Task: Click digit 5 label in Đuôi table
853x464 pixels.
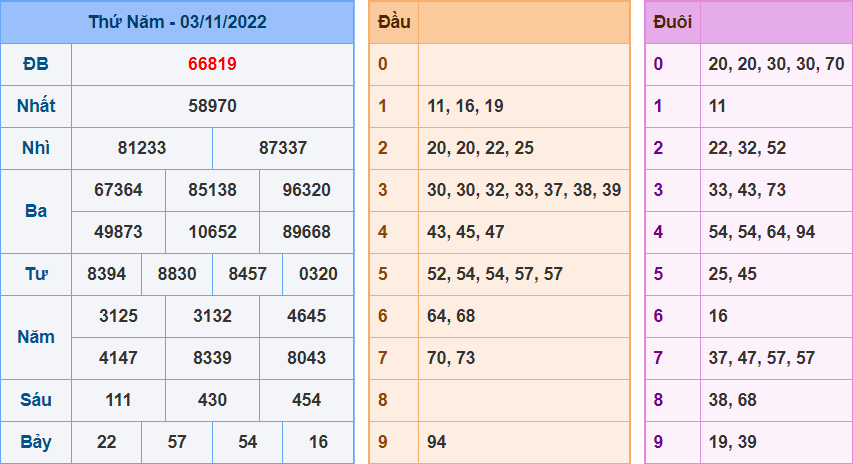Action: (658, 274)
